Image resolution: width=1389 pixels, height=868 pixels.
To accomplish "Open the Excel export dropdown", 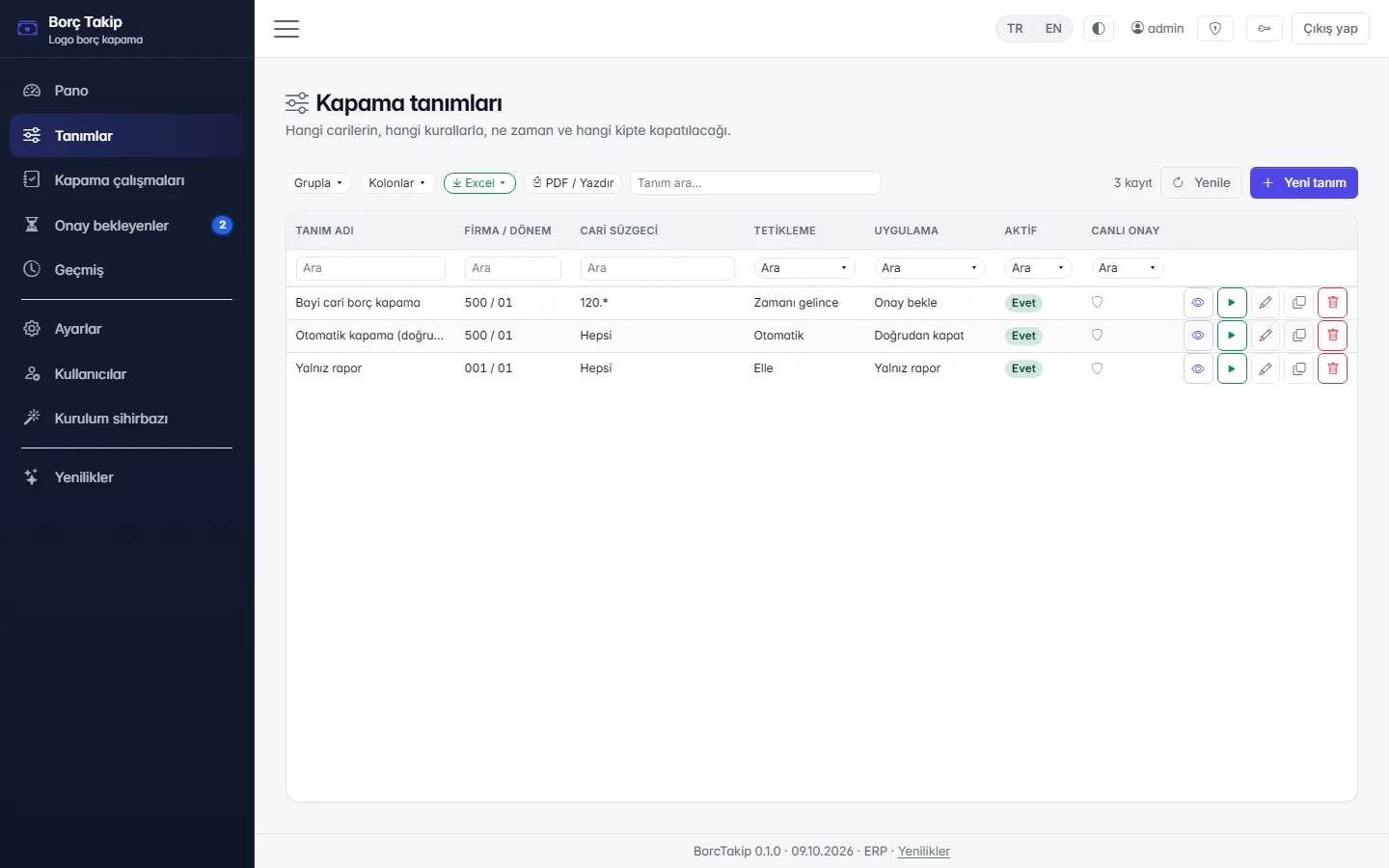I will 479,183.
